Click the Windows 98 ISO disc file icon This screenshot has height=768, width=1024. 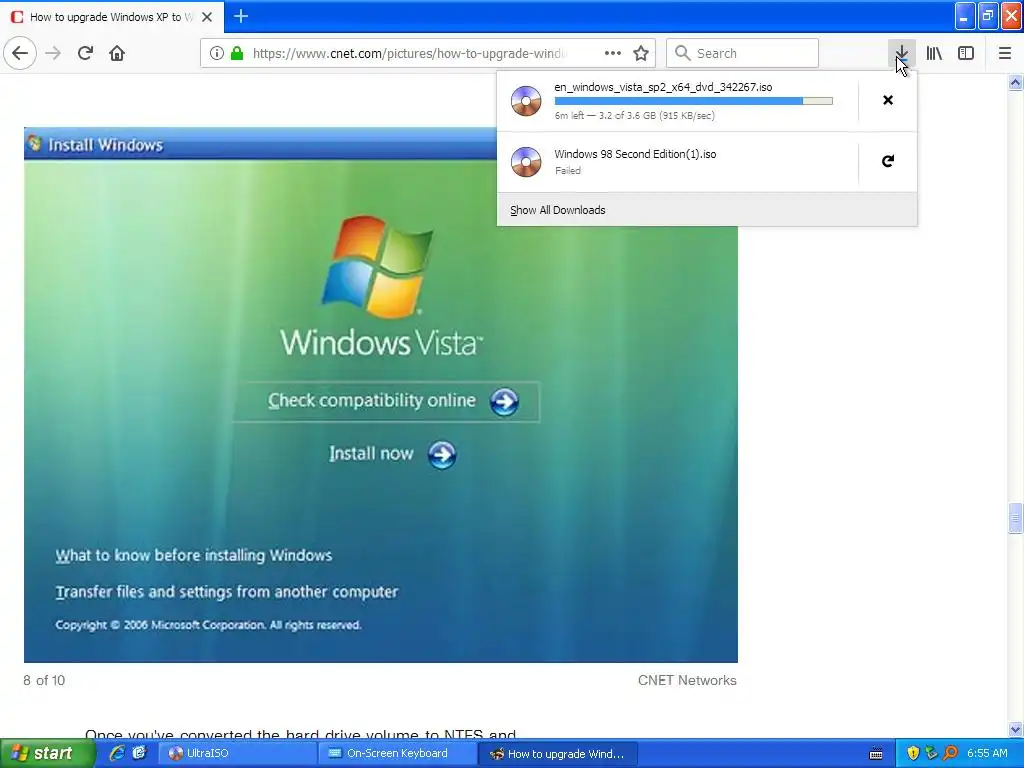tap(526, 161)
